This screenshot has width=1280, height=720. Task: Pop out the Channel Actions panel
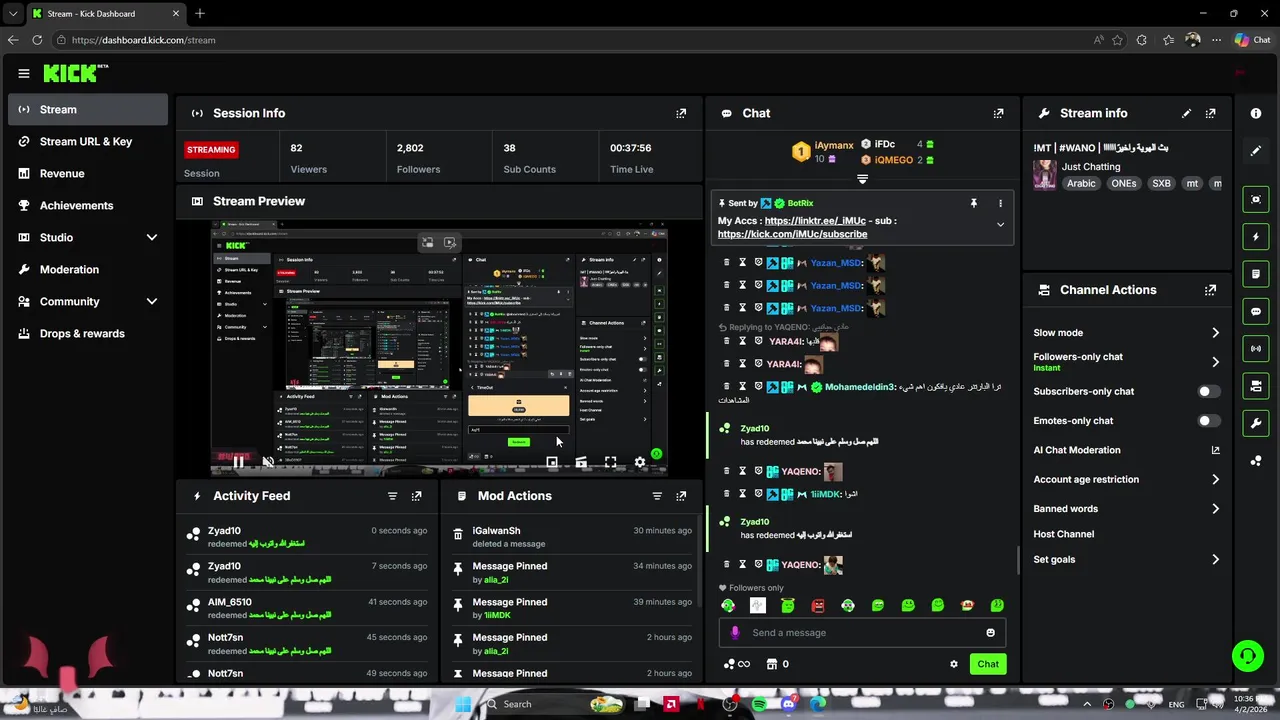(x=1211, y=290)
